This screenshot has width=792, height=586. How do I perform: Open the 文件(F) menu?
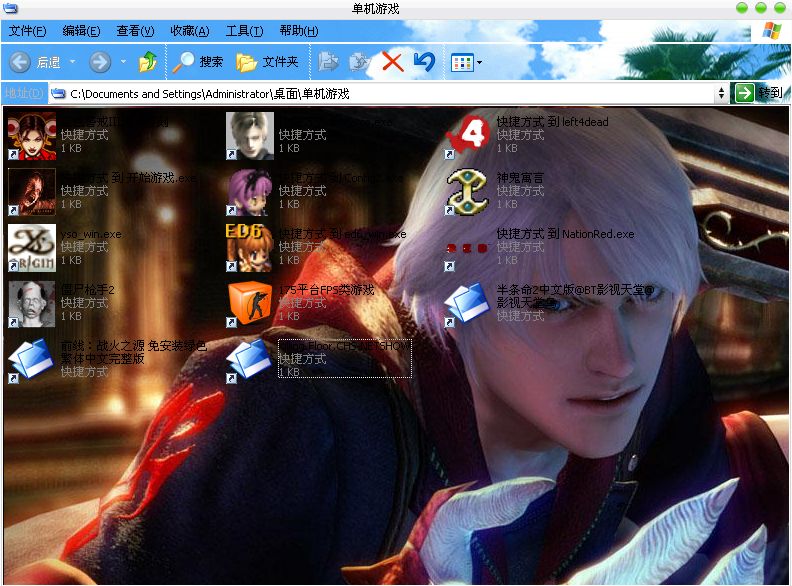[x=27, y=31]
